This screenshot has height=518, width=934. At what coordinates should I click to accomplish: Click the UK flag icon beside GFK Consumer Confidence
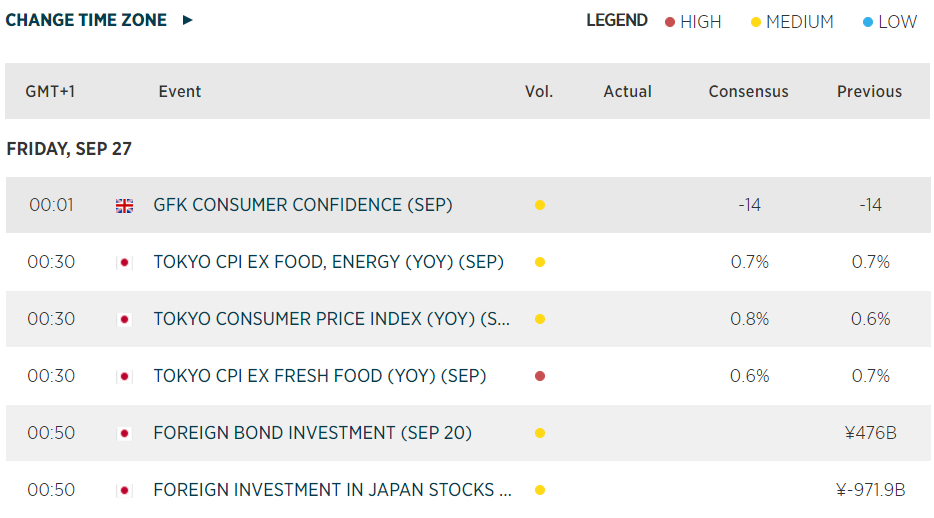pos(124,206)
